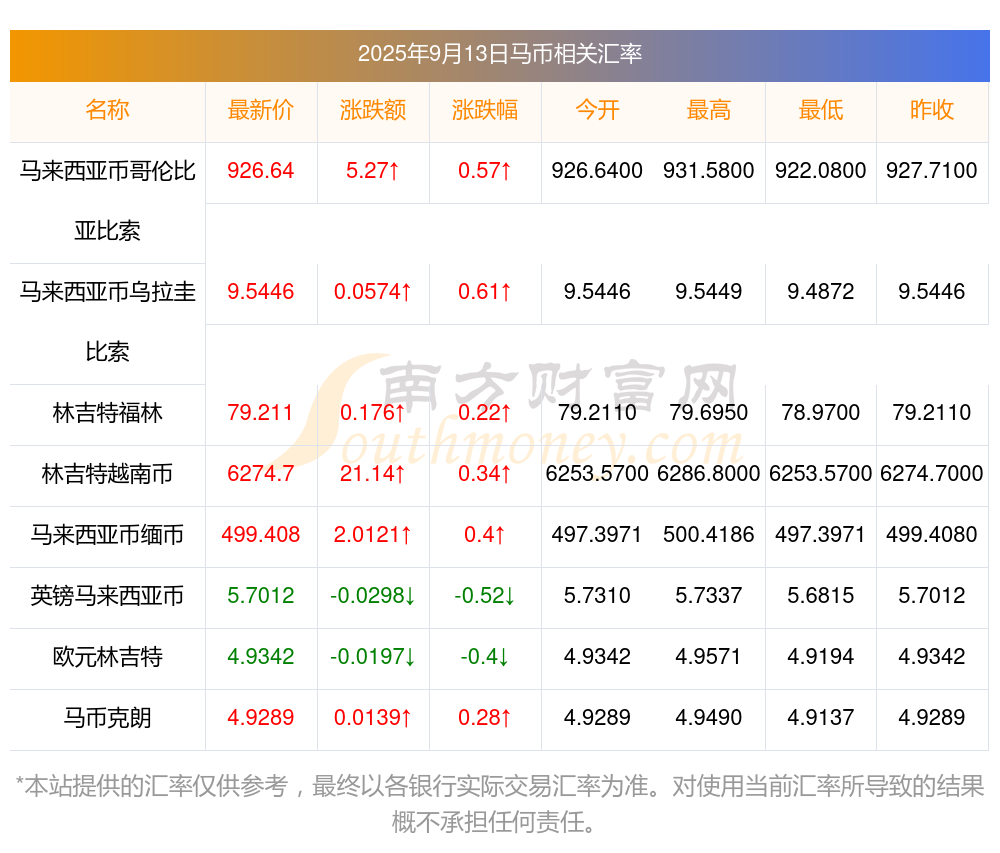Viewport: 1000px width, 853px height.
Task: Select the 最低 column header
Action: click(x=821, y=110)
